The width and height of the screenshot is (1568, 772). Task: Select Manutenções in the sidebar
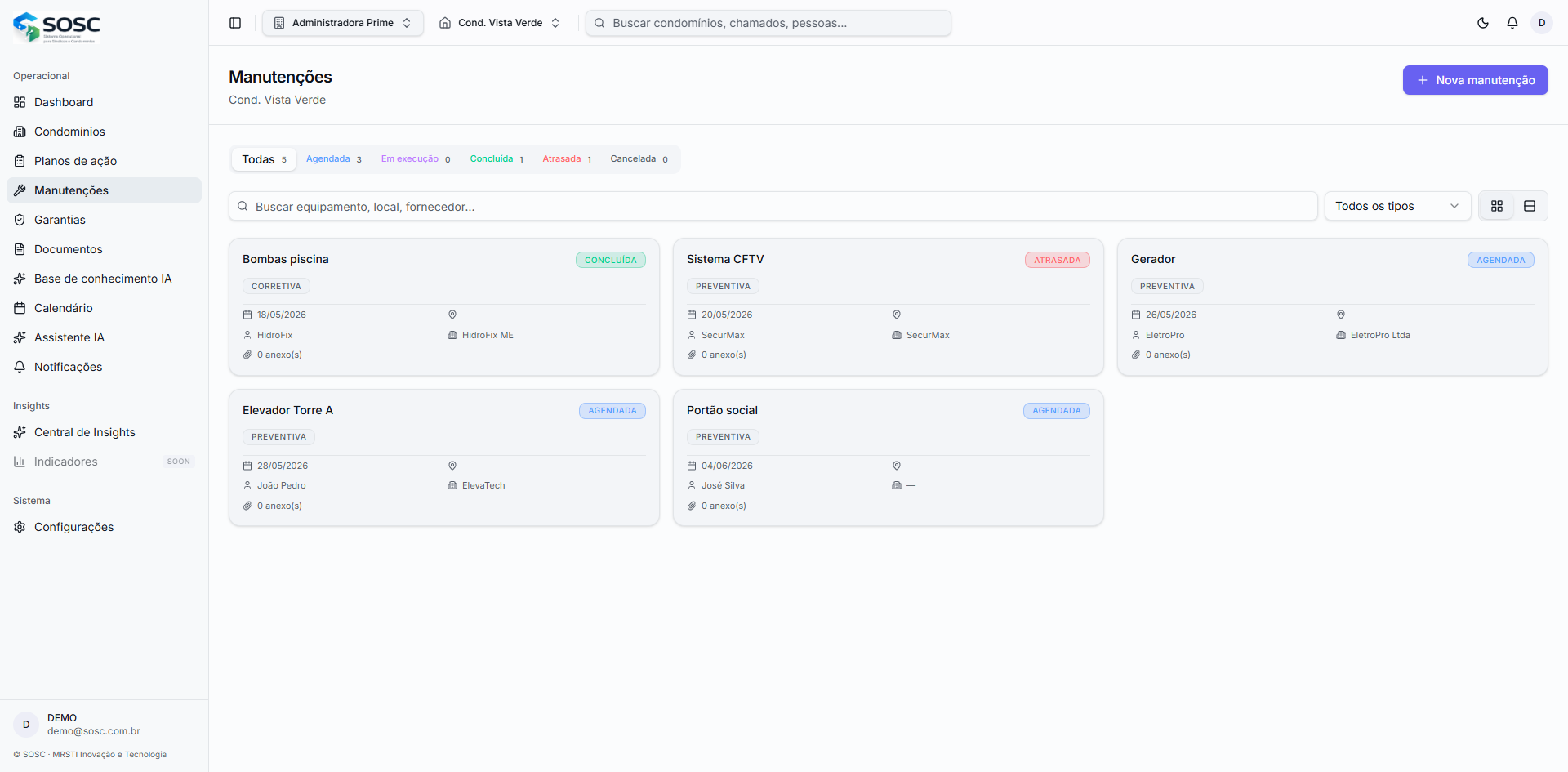click(104, 190)
